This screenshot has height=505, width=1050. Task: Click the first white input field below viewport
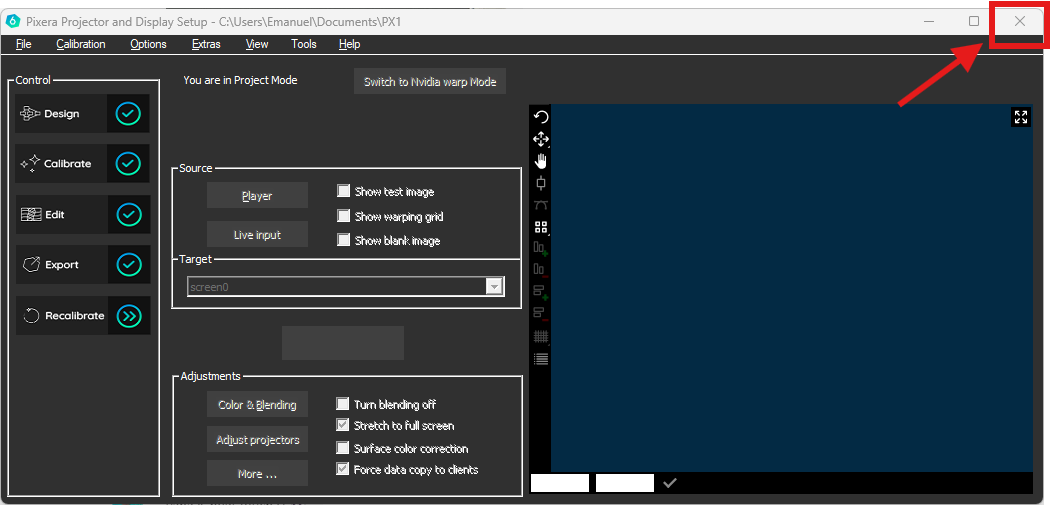coord(560,483)
